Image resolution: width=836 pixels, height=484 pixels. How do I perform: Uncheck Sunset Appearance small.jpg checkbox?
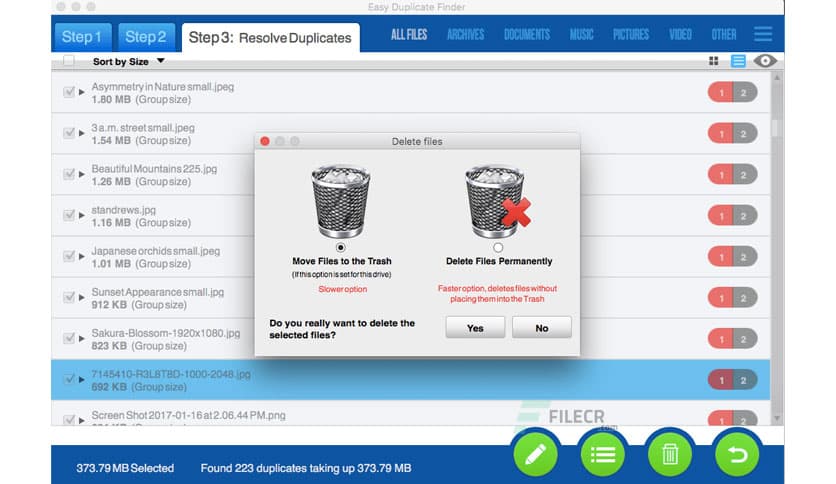pos(69,297)
